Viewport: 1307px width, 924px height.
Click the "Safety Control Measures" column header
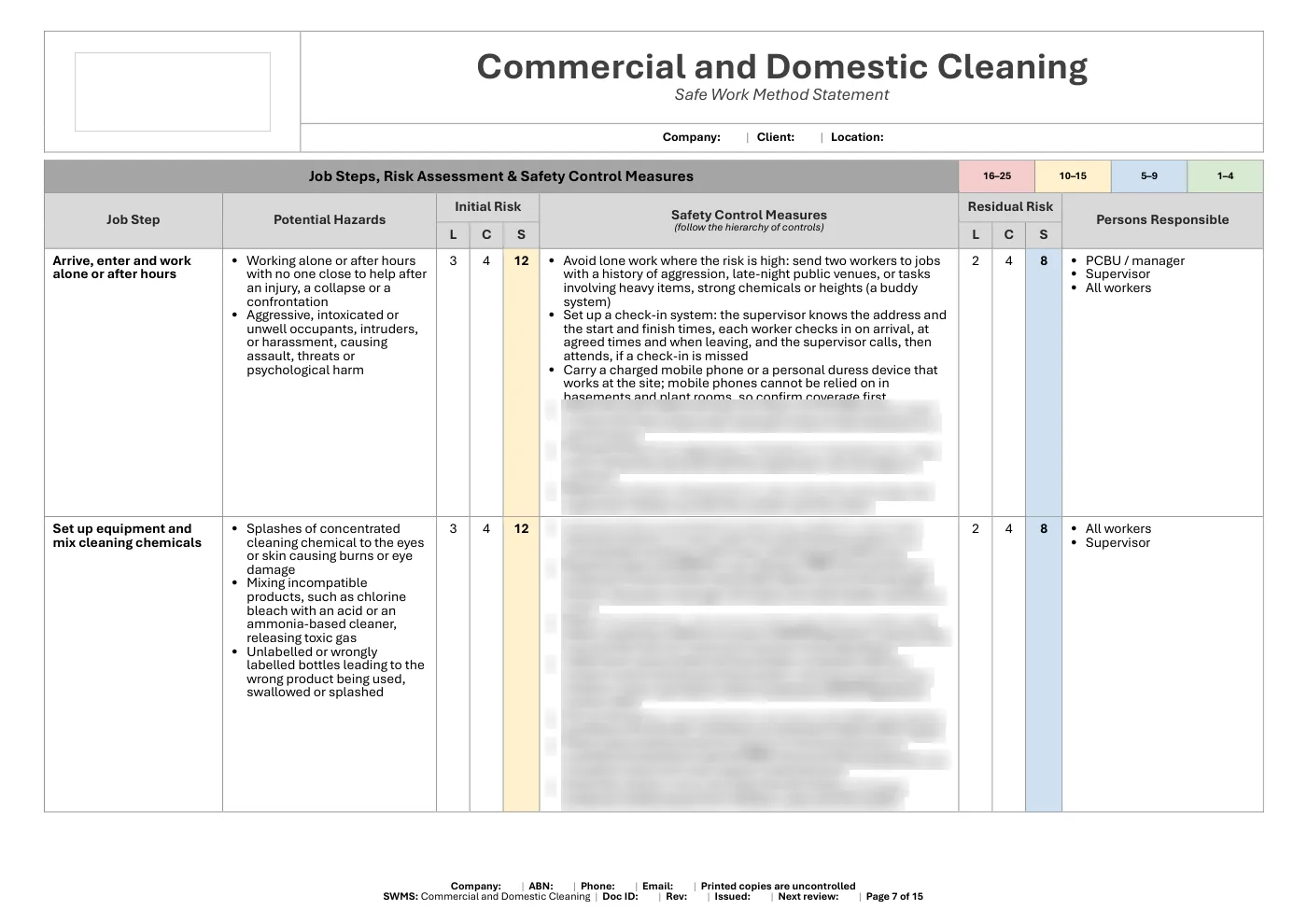pyautogui.click(x=749, y=215)
